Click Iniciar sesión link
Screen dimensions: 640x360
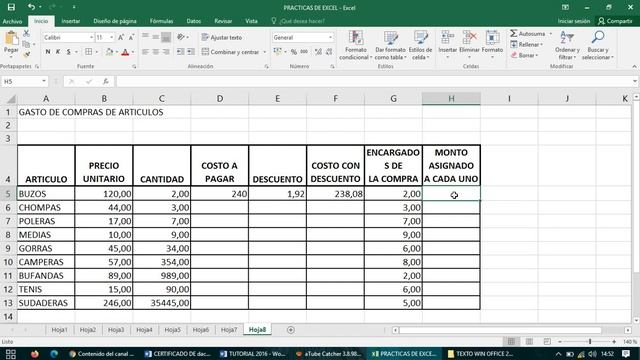pyautogui.click(x=574, y=21)
